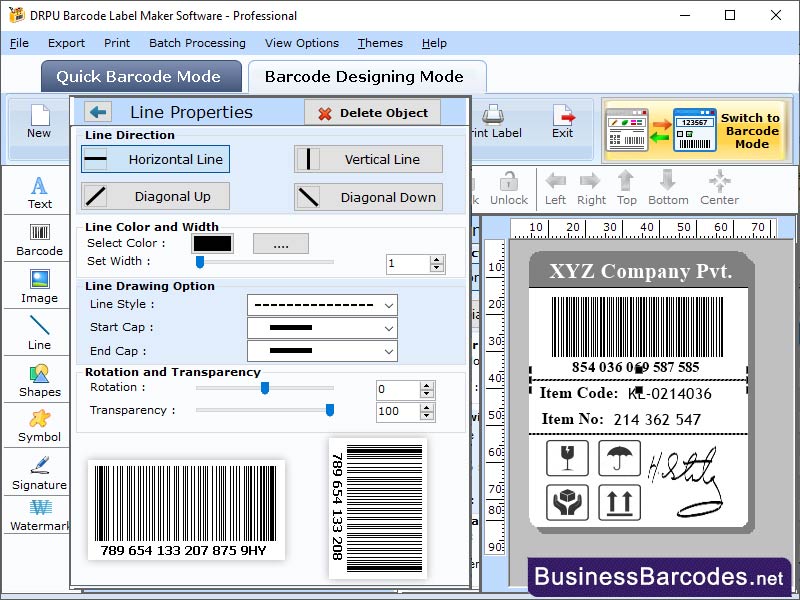
Task: Click the fragile glass symbol on label
Action: pyautogui.click(x=567, y=458)
